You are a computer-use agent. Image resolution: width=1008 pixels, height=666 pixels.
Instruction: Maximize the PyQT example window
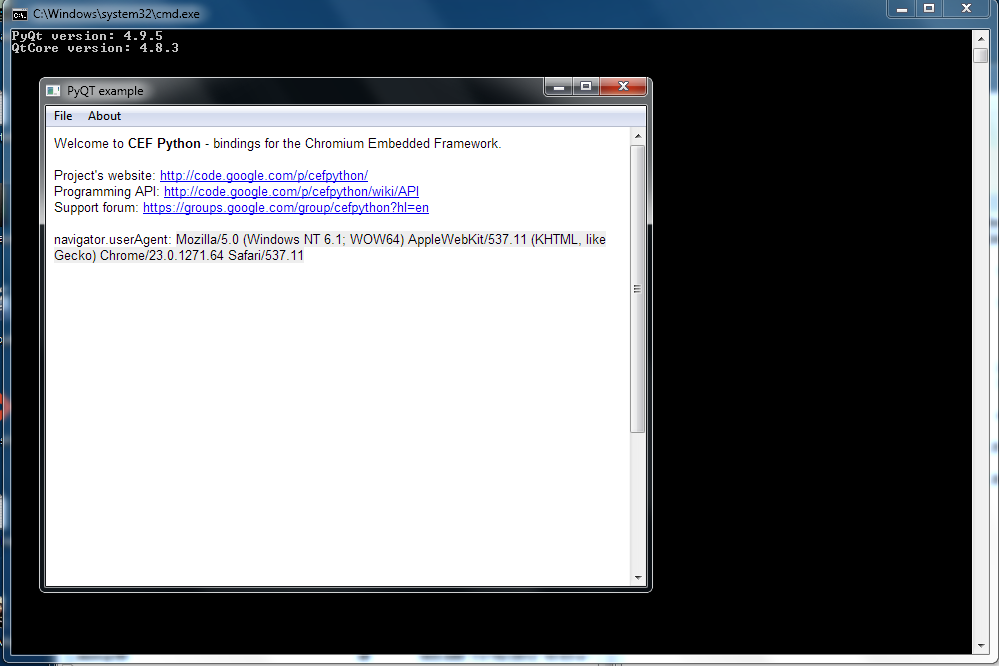pyautogui.click(x=587, y=87)
